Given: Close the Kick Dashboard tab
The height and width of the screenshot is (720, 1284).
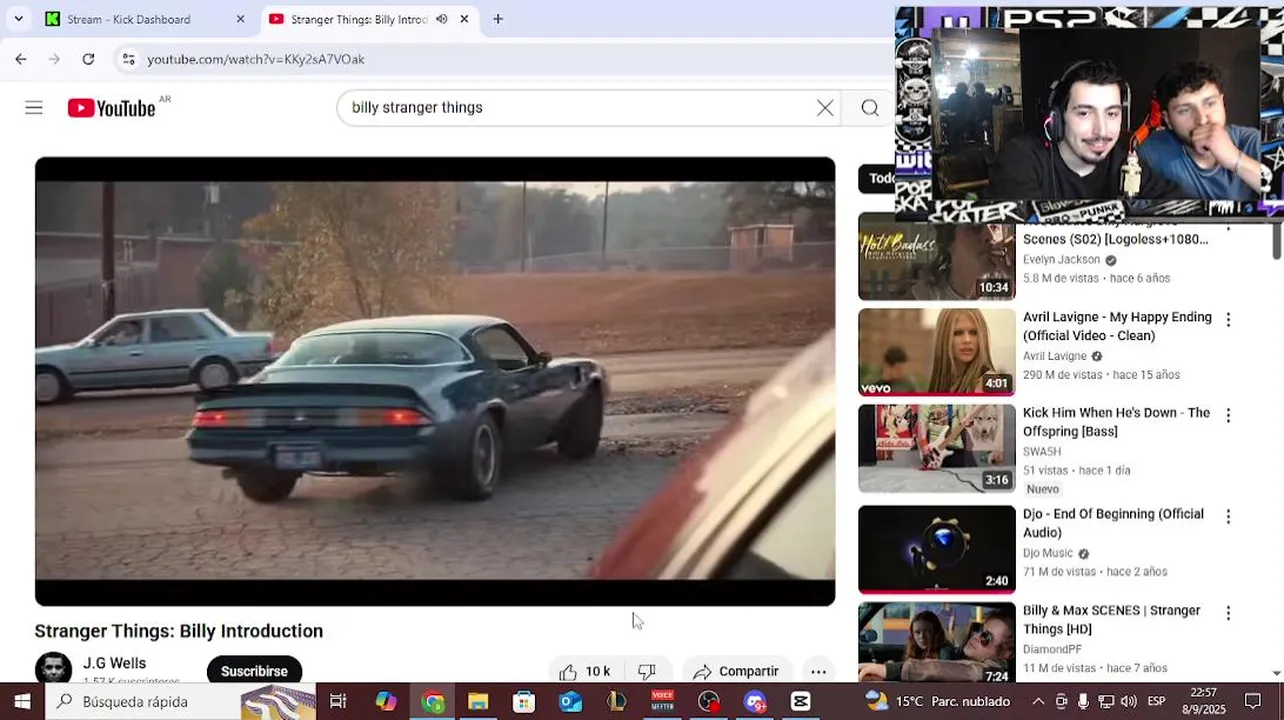Looking at the screenshot, I should tap(240, 19).
